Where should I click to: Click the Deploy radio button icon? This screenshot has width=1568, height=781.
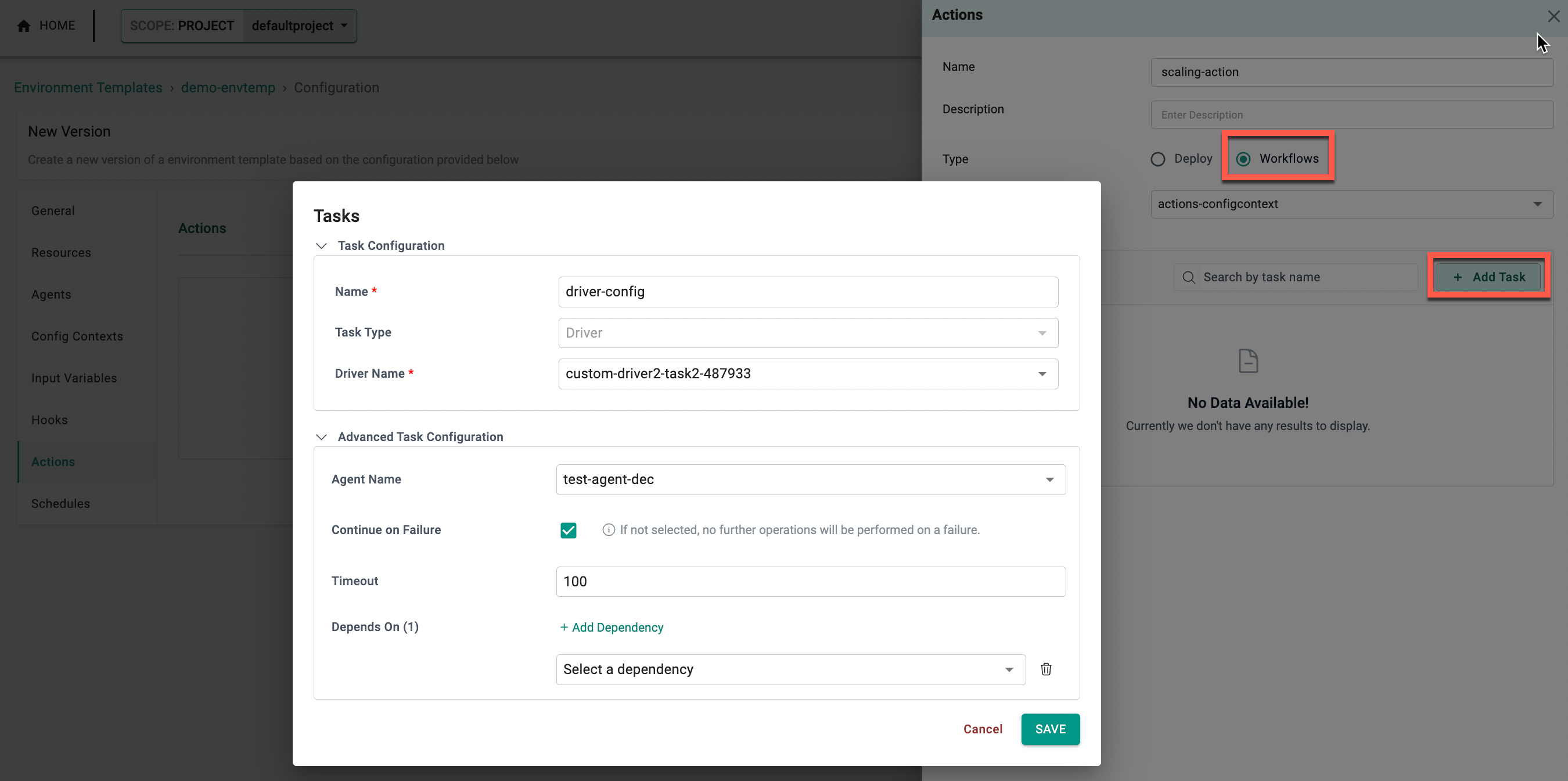click(x=1159, y=158)
